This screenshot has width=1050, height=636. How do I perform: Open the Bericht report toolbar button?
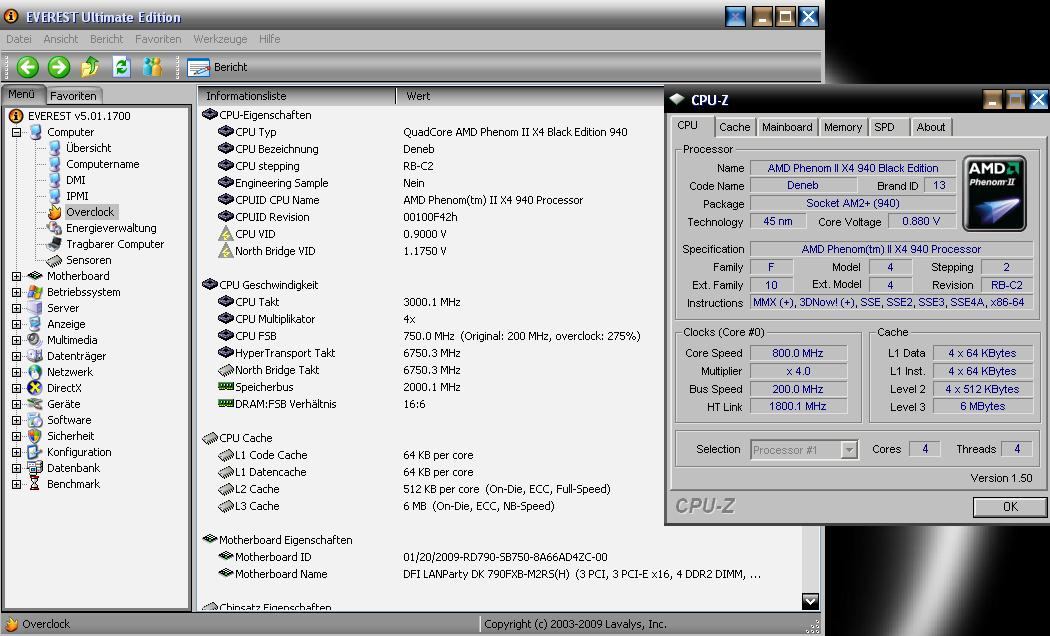(x=218, y=67)
